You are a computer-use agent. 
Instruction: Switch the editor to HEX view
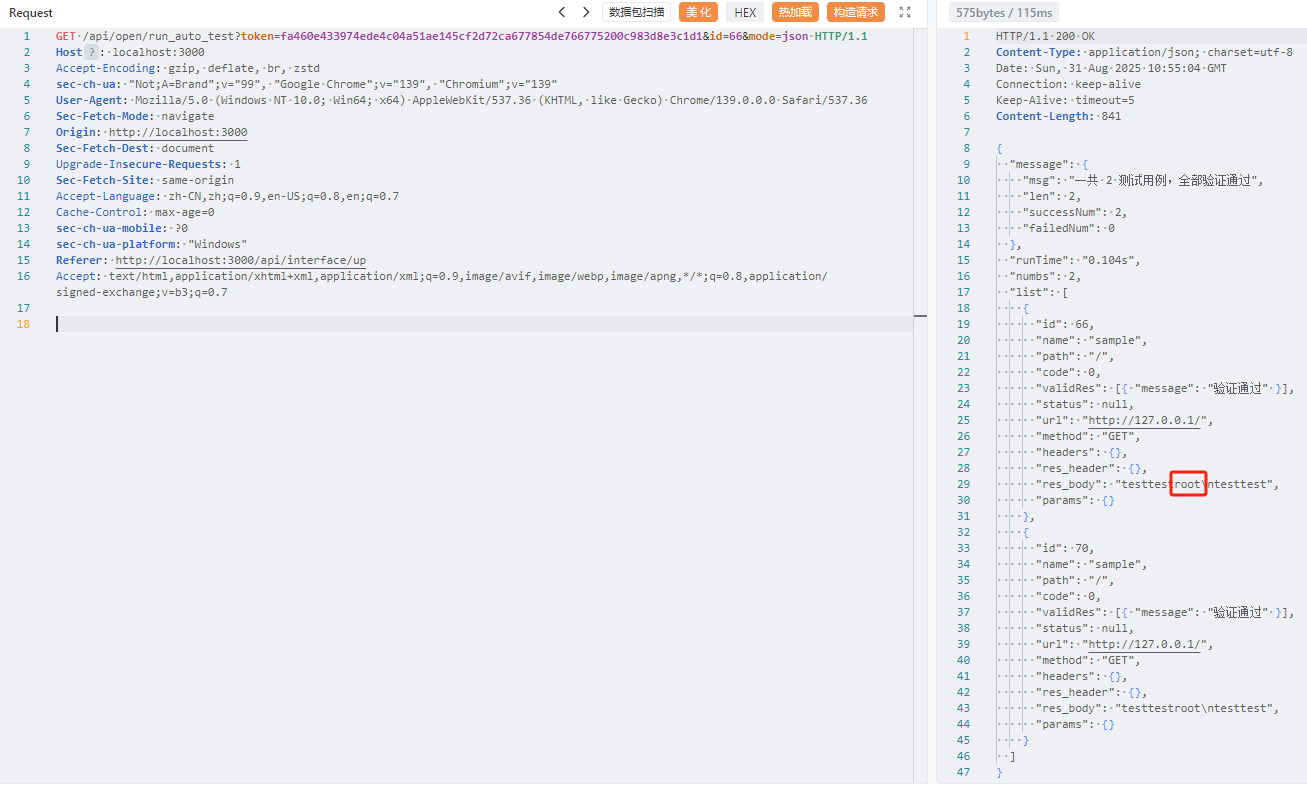tap(745, 12)
